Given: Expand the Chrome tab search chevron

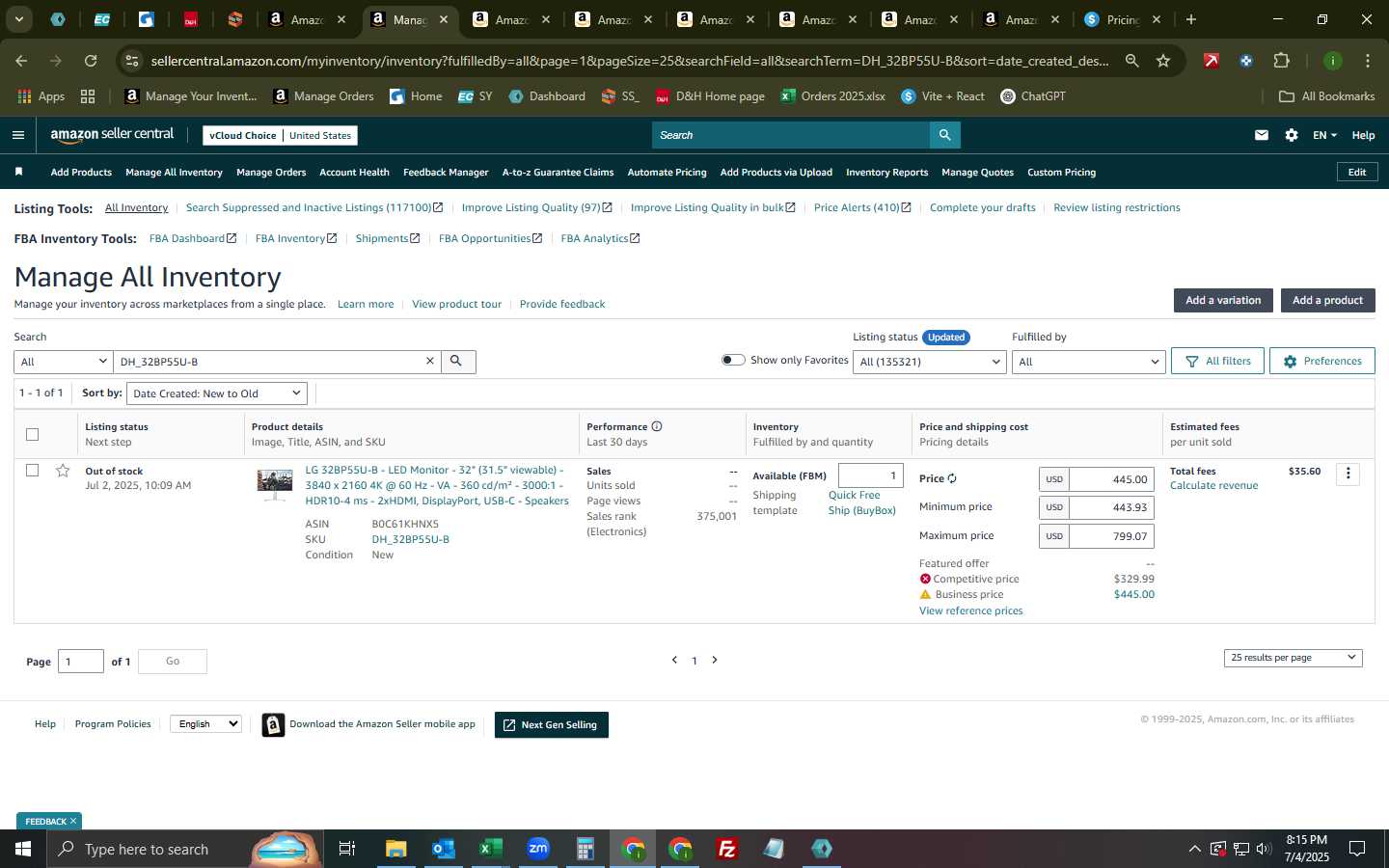Looking at the screenshot, I should 18,19.
